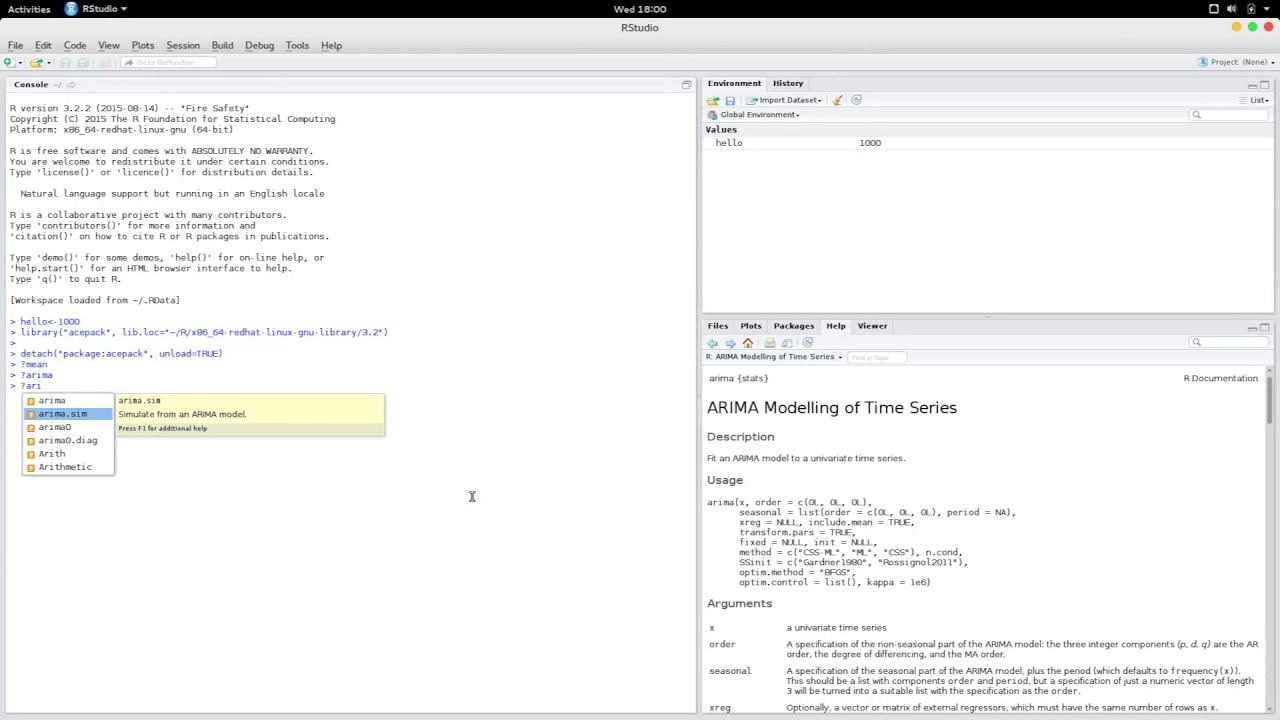Open the RStudio application menu in top bar
Screen dimensions: 1280x720
pos(97,9)
